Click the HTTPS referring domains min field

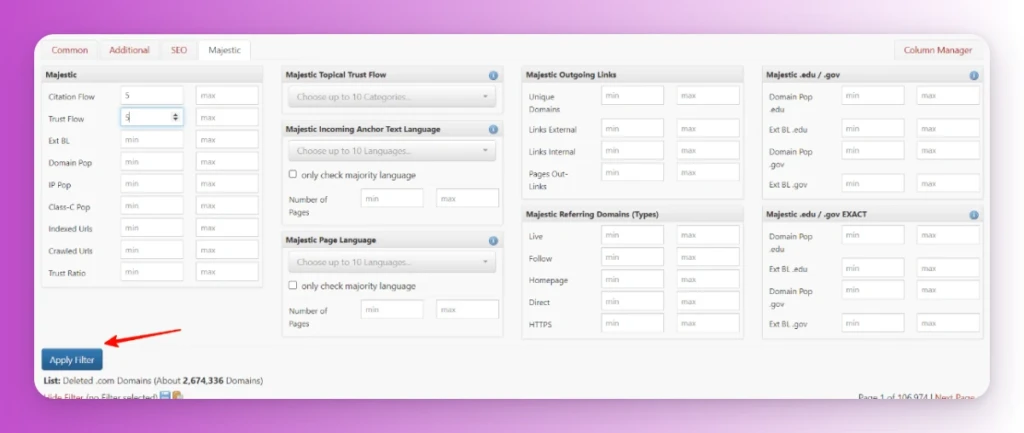[x=633, y=323]
